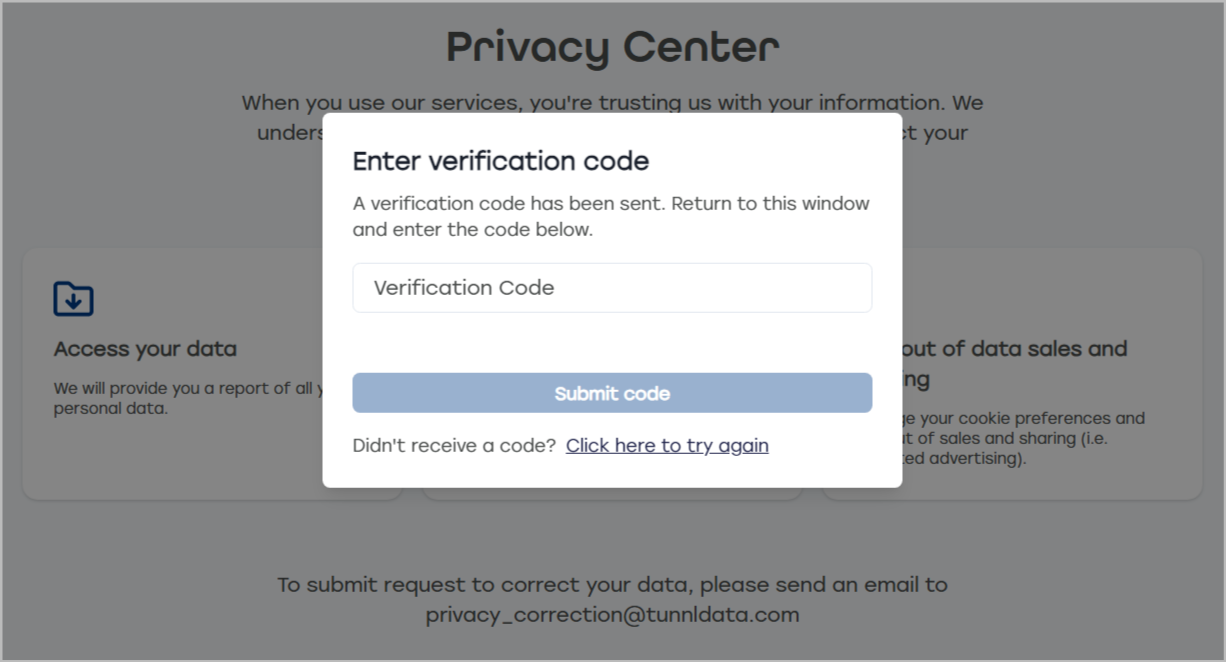Viewport: 1226px width, 662px height.
Task: Focus the Verification Code input field
Action: pos(612,288)
